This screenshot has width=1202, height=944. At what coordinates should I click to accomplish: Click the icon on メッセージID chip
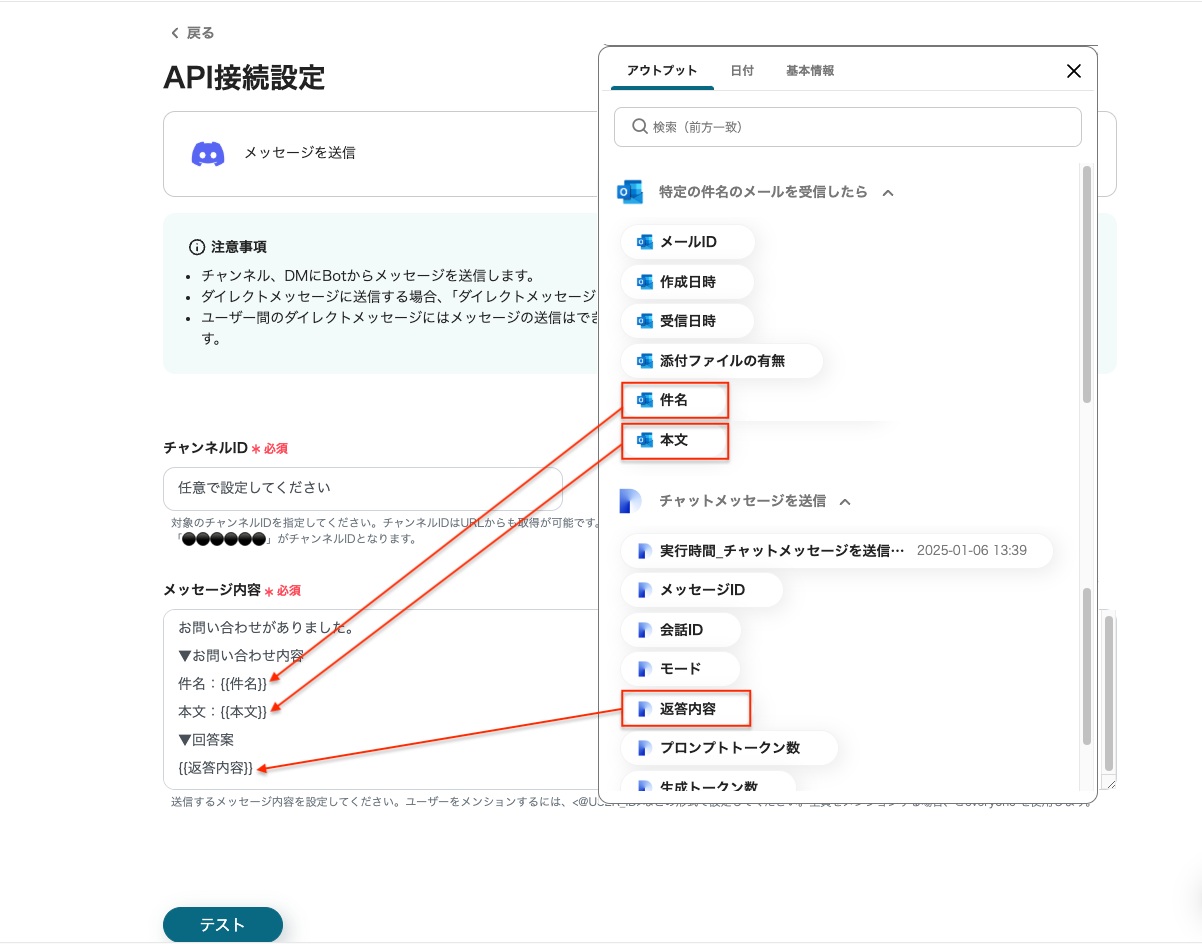coord(645,590)
